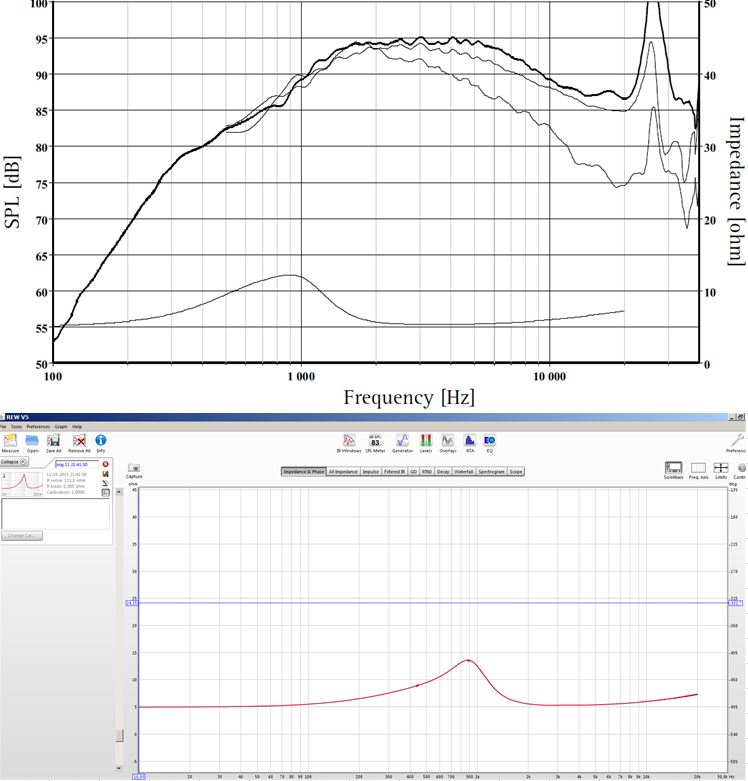Open the EQ window

coord(490,440)
